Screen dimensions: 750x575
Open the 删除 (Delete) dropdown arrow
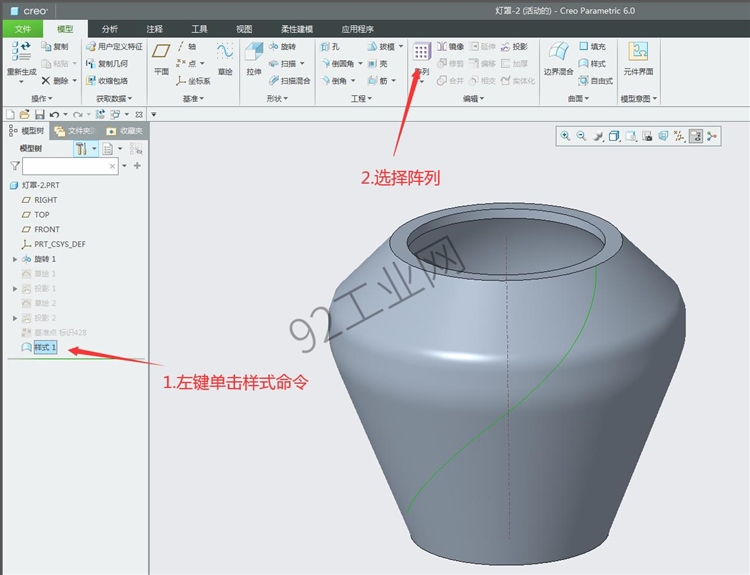pyautogui.click(x=75, y=80)
